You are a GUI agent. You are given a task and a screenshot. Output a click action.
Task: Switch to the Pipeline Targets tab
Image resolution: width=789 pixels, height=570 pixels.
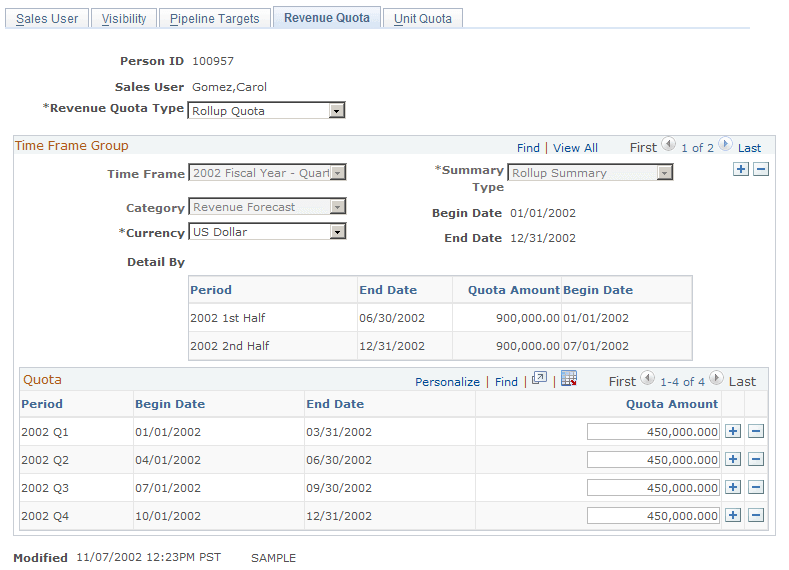coord(214,19)
